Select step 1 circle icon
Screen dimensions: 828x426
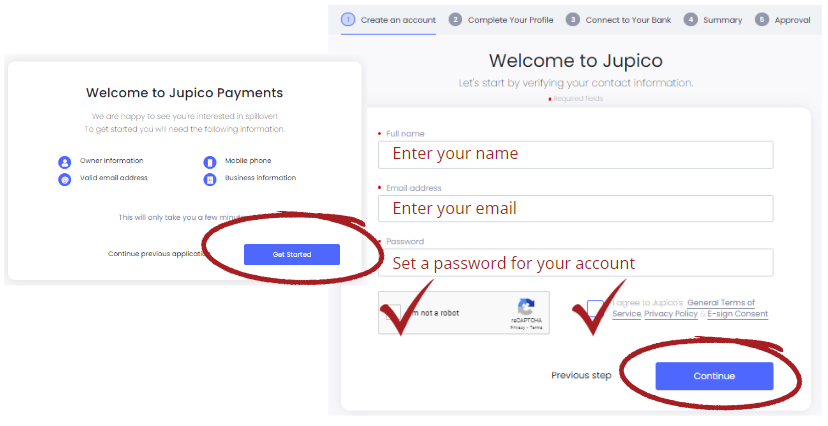[348, 20]
